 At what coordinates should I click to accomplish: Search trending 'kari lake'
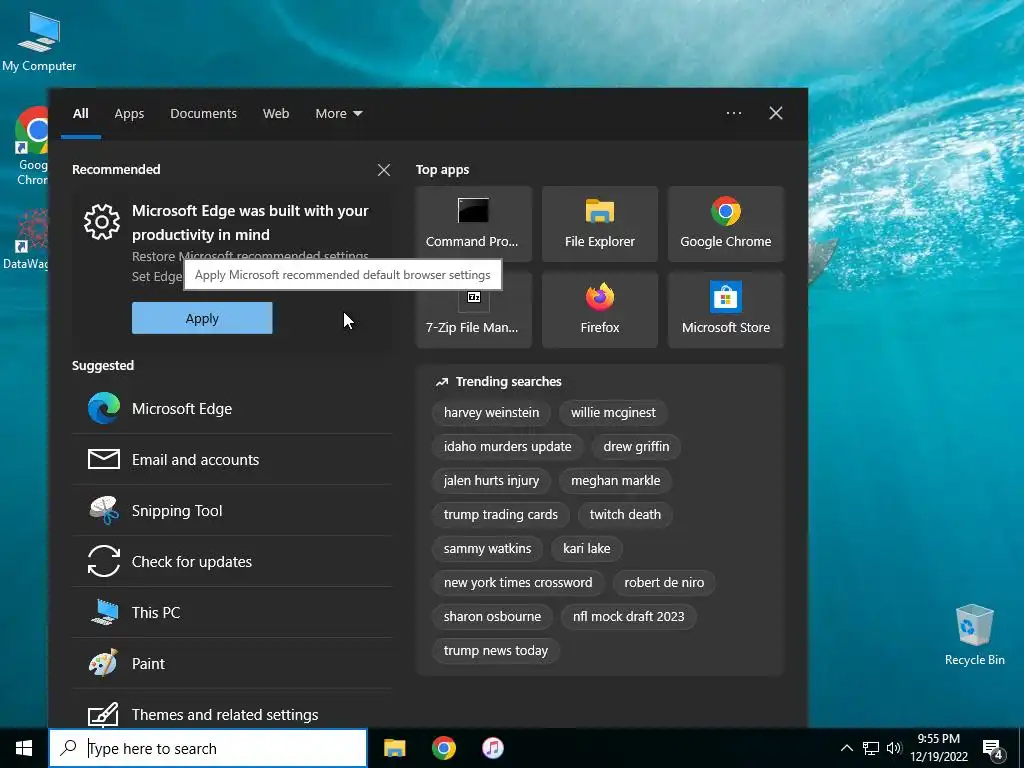(586, 549)
